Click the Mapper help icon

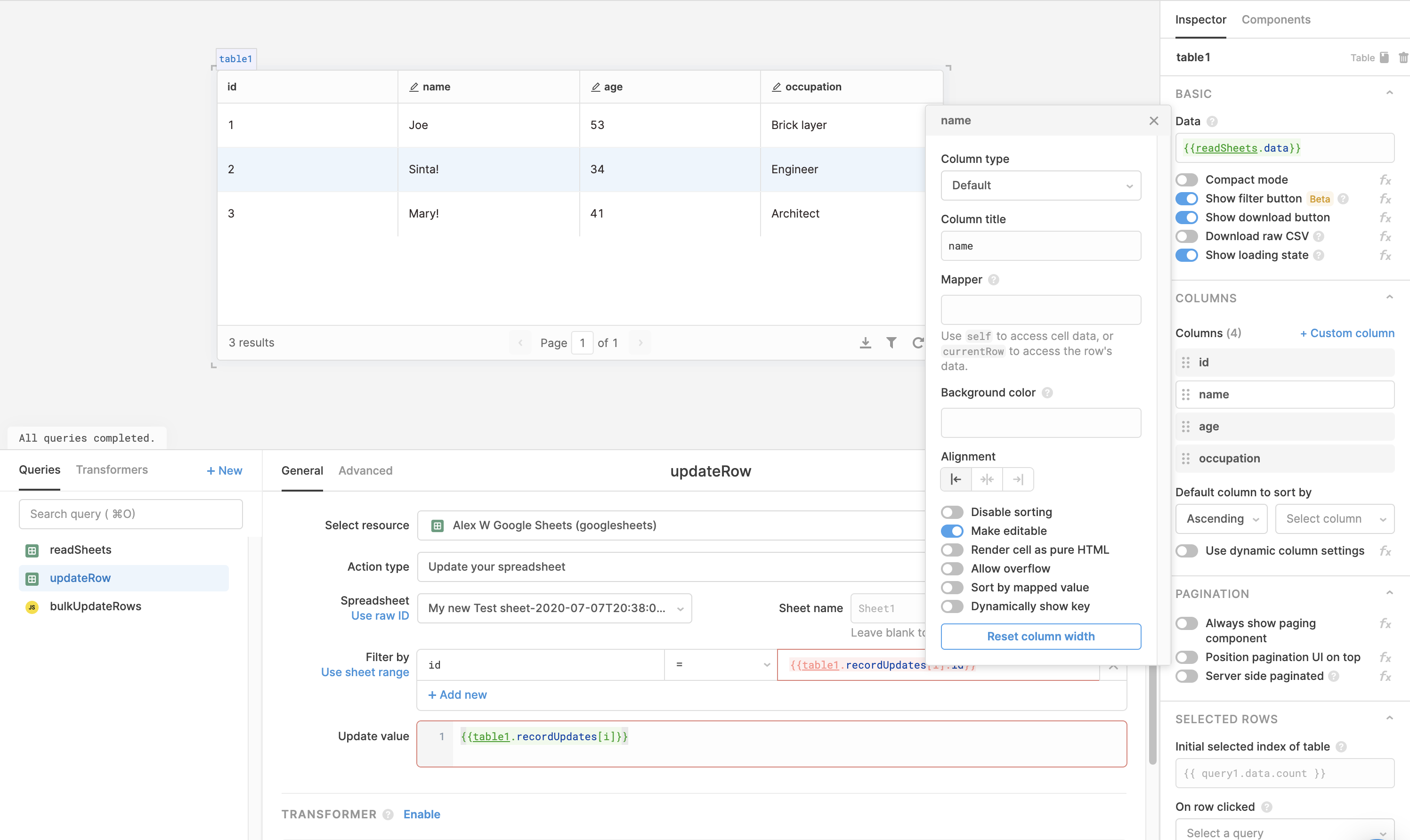coord(993,280)
